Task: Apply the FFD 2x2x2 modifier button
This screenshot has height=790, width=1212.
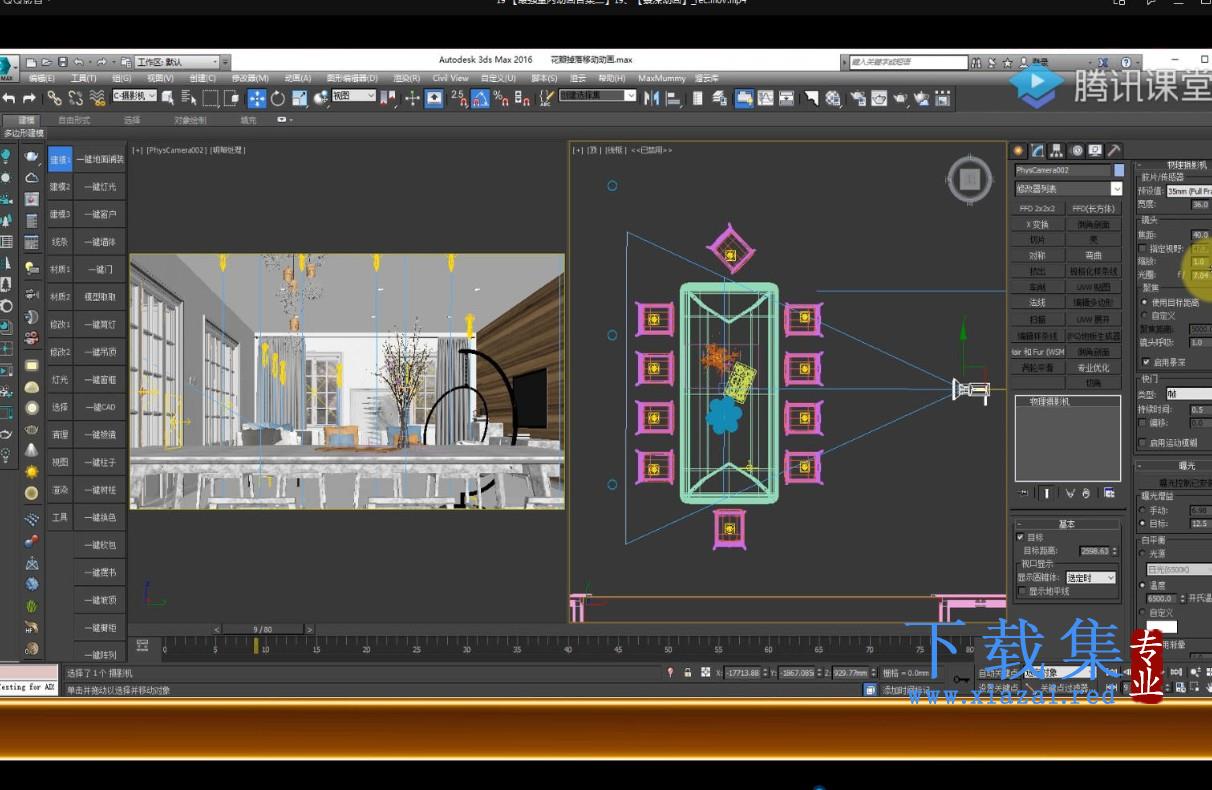Action: coord(1038,209)
